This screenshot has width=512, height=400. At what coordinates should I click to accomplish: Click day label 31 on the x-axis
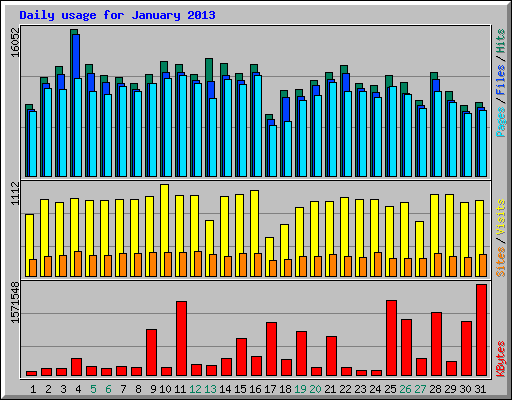480,389
